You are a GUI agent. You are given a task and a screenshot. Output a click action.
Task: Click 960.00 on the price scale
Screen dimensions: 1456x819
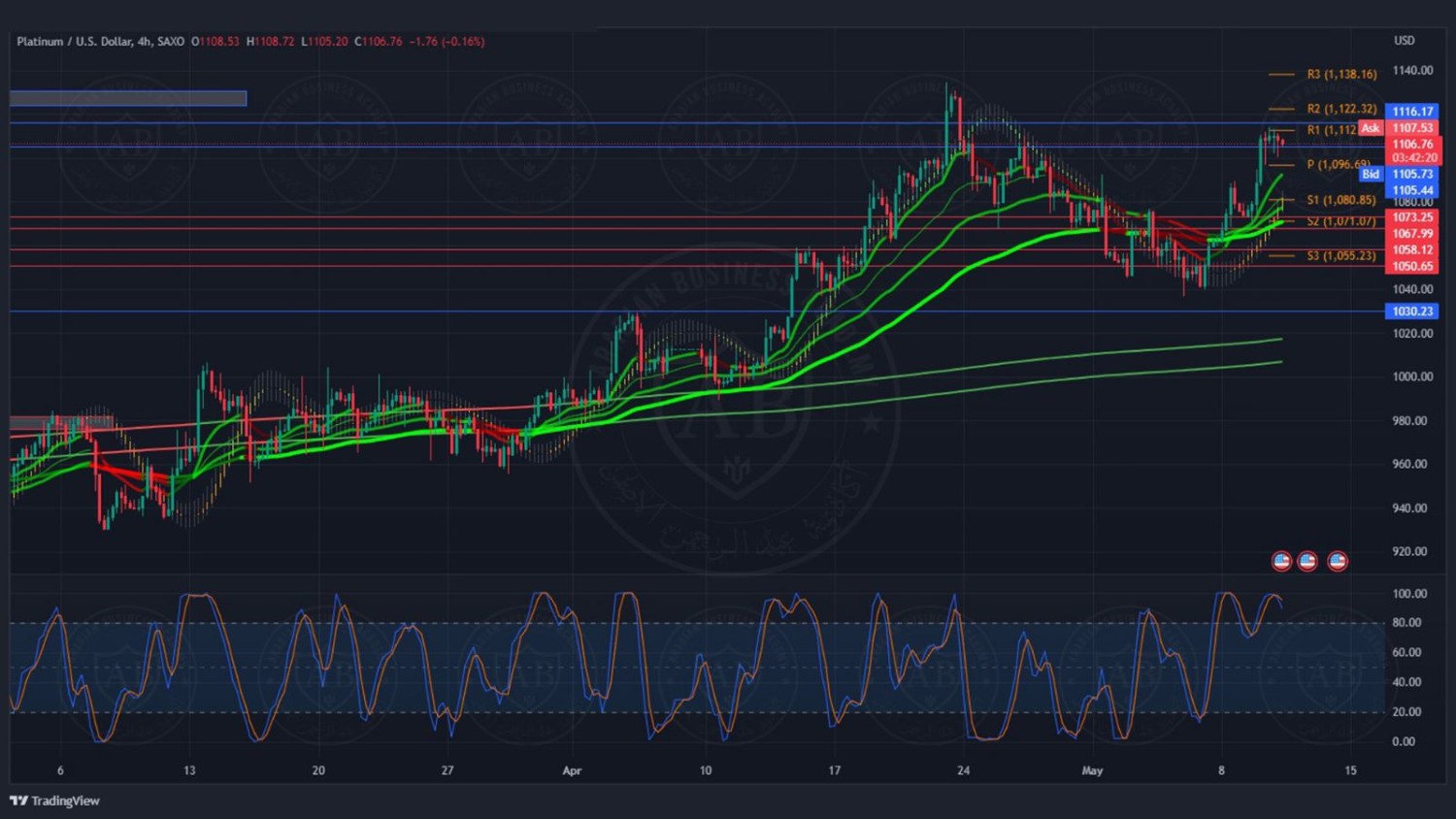[1409, 464]
